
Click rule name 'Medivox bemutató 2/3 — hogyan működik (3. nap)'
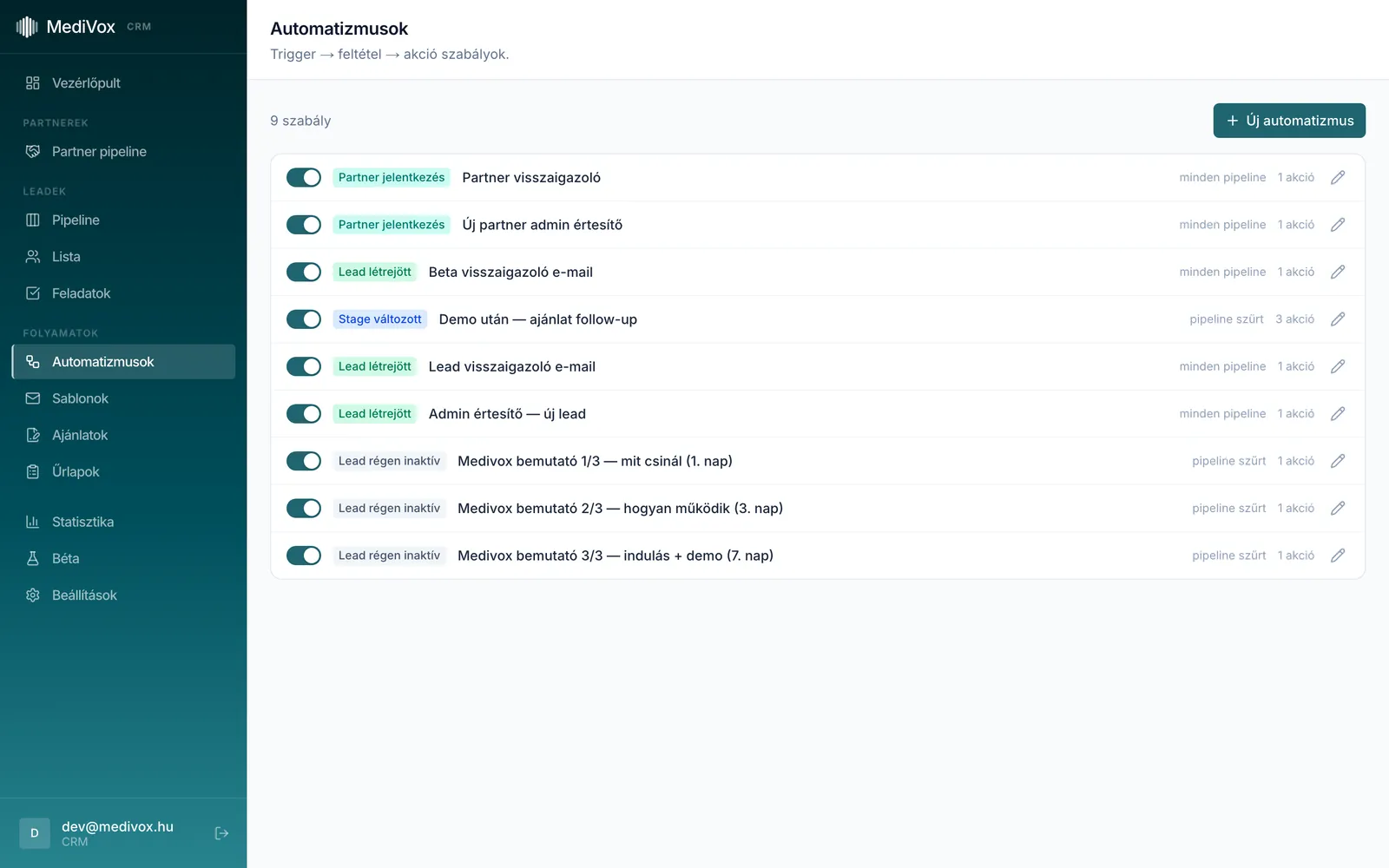(620, 509)
